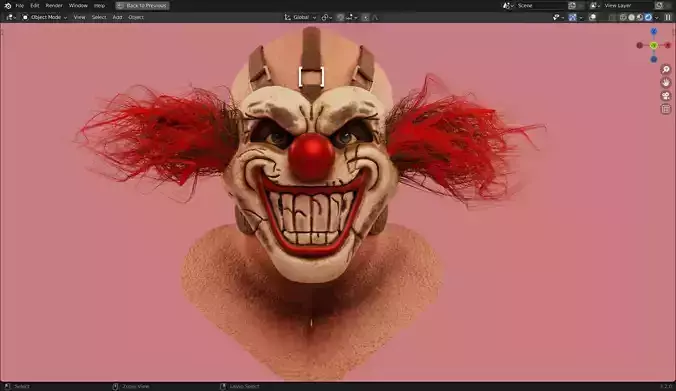Viewport: 676px width, 391px height.
Task: Open the scene browse icon
Action: click(x=508, y=6)
